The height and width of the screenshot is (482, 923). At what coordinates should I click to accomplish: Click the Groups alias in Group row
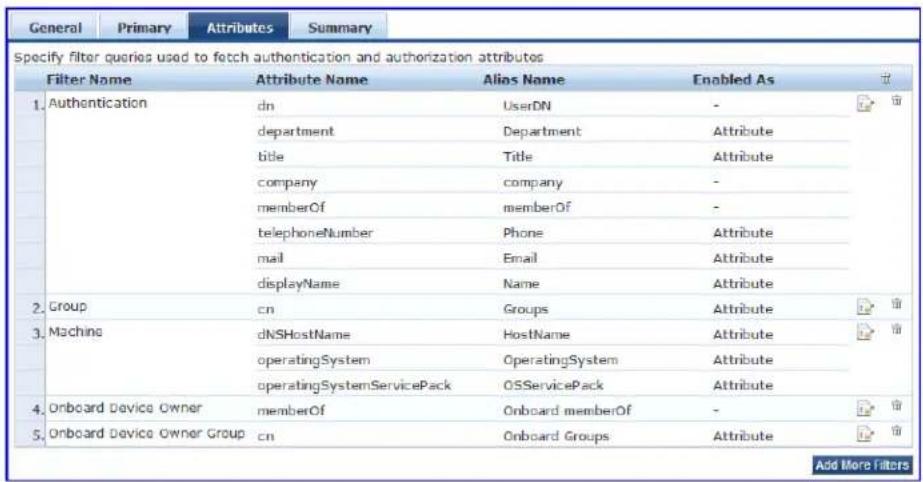pos(525,309)
